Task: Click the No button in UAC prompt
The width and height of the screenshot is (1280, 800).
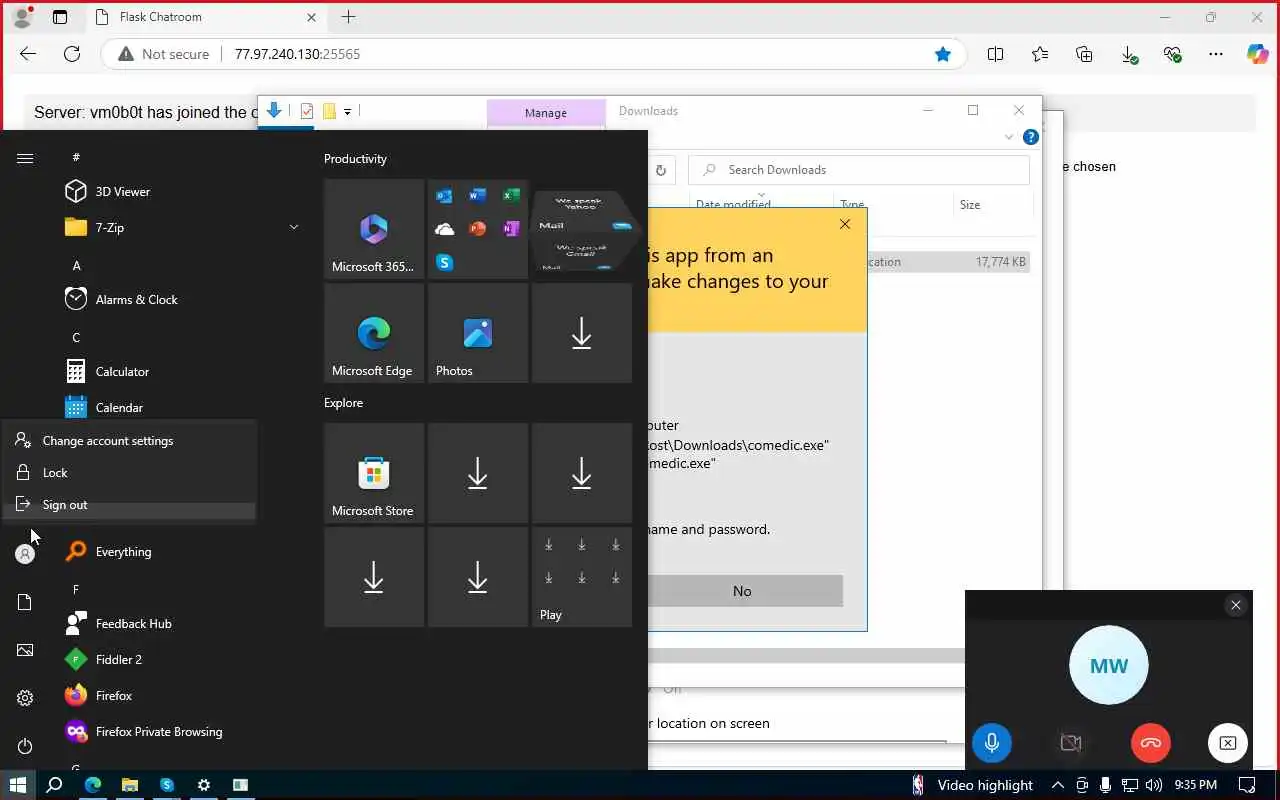Action: (742, 591)
